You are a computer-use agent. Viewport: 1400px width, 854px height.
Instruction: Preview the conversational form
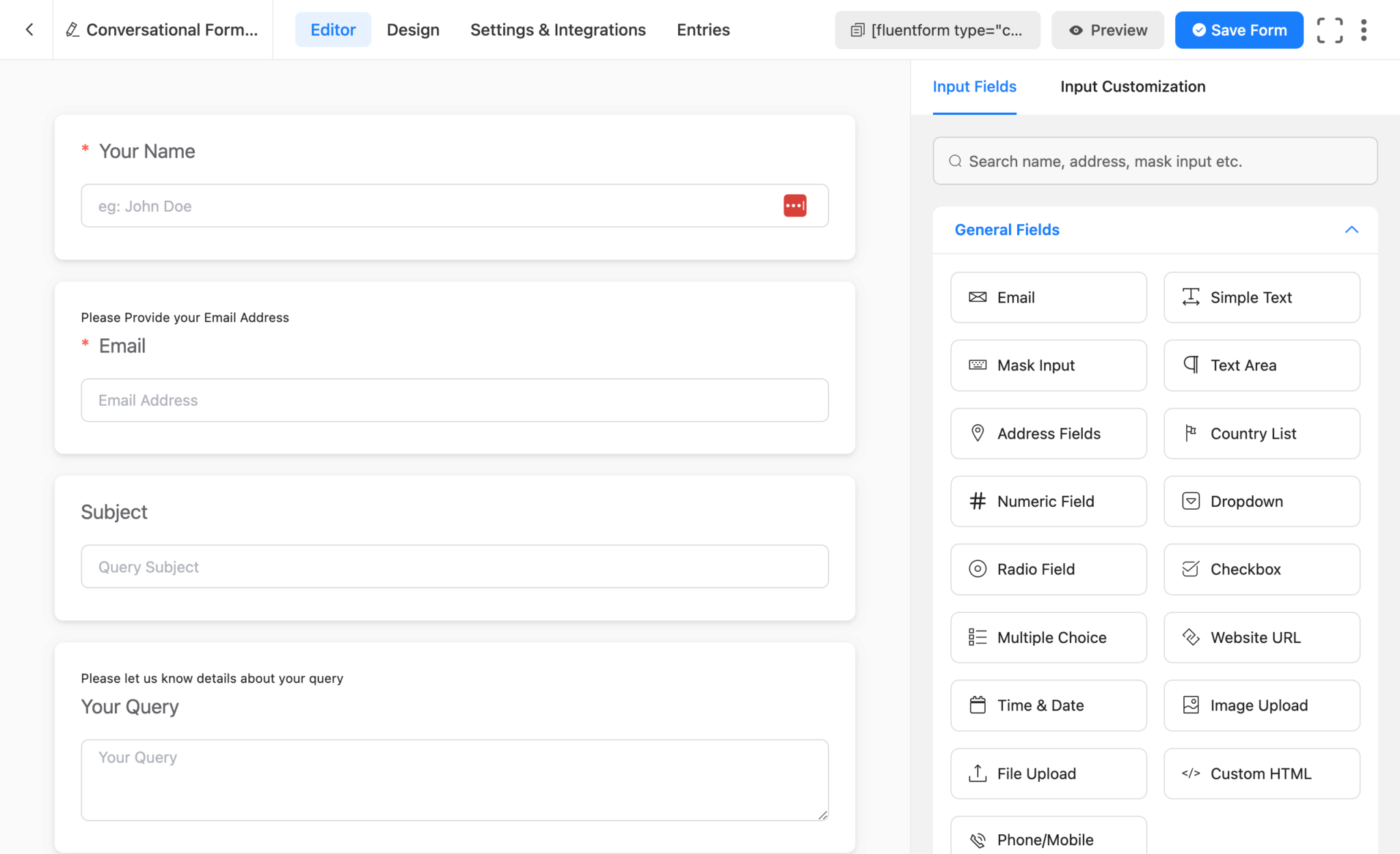[1107, 29]
